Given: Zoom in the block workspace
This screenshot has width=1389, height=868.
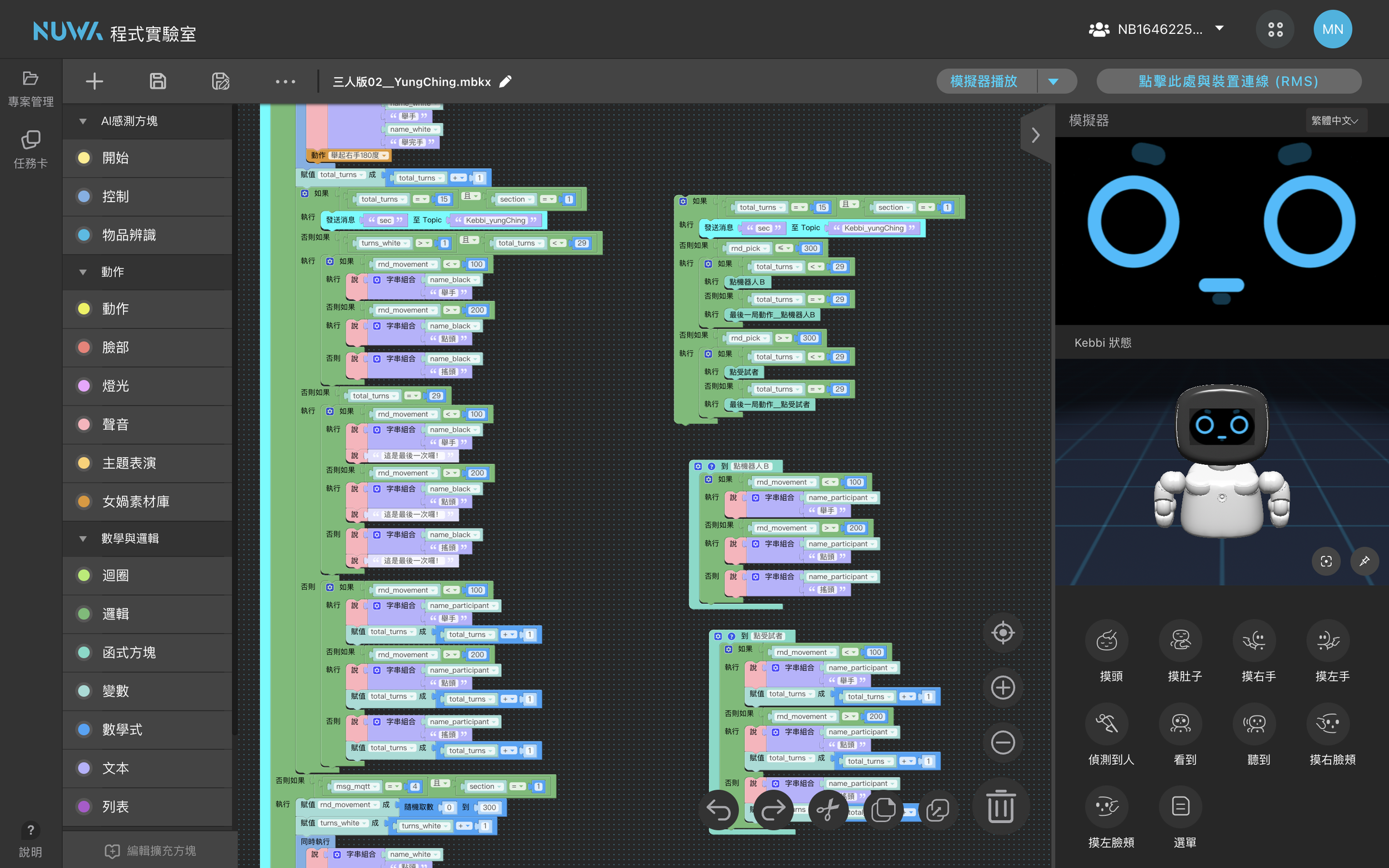Looking at the screenshot, I should coord(1002,688).
